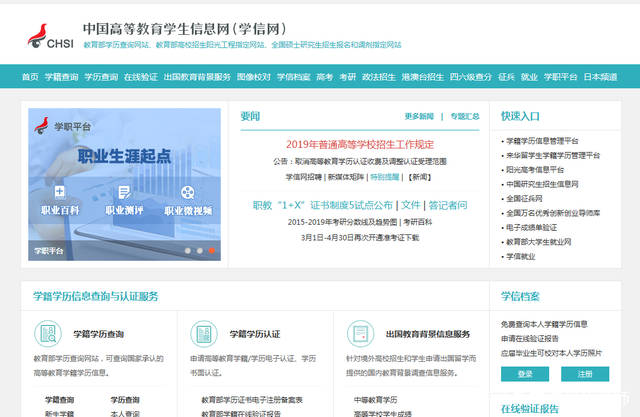
Task: Click the 新媒体矩阵 link
Action: (x=346, y=177)
